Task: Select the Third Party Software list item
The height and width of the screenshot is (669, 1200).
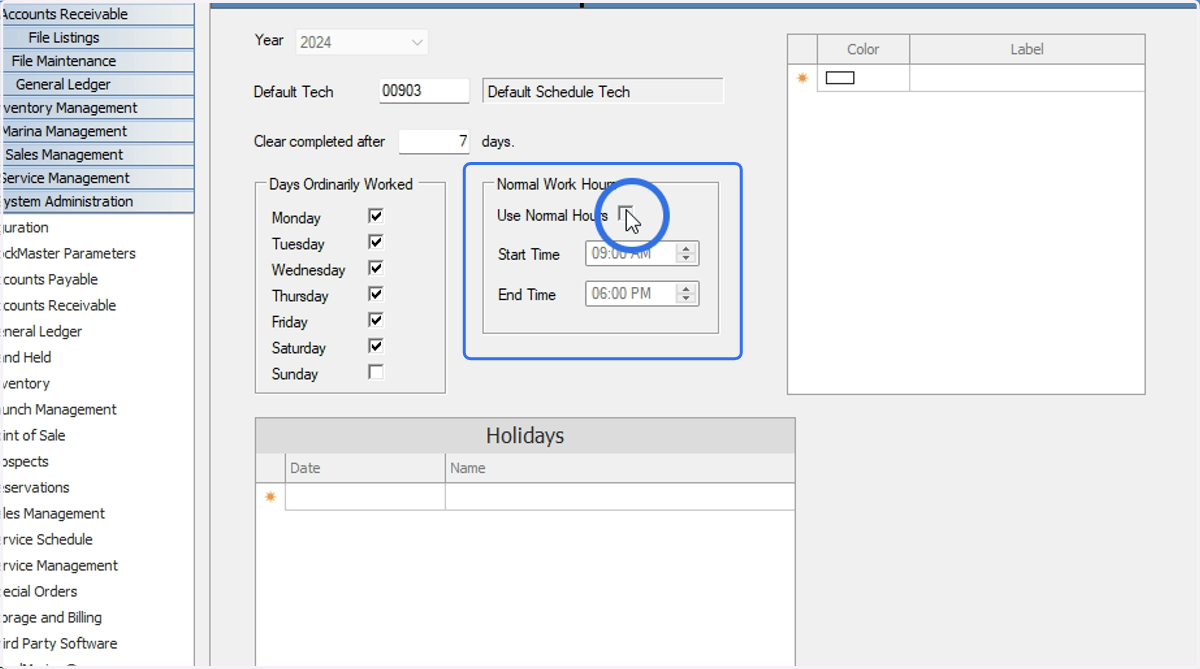Action: pyautogui.click(x=58, y=643)
